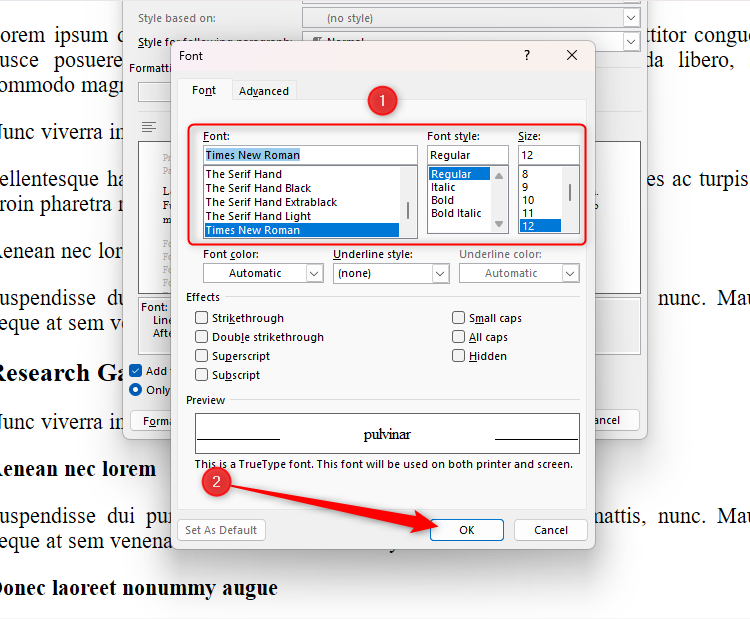The width and height of the screenshot is (750, 619).
Task: Switch to the Advanced tab
Action: [264, 91]
